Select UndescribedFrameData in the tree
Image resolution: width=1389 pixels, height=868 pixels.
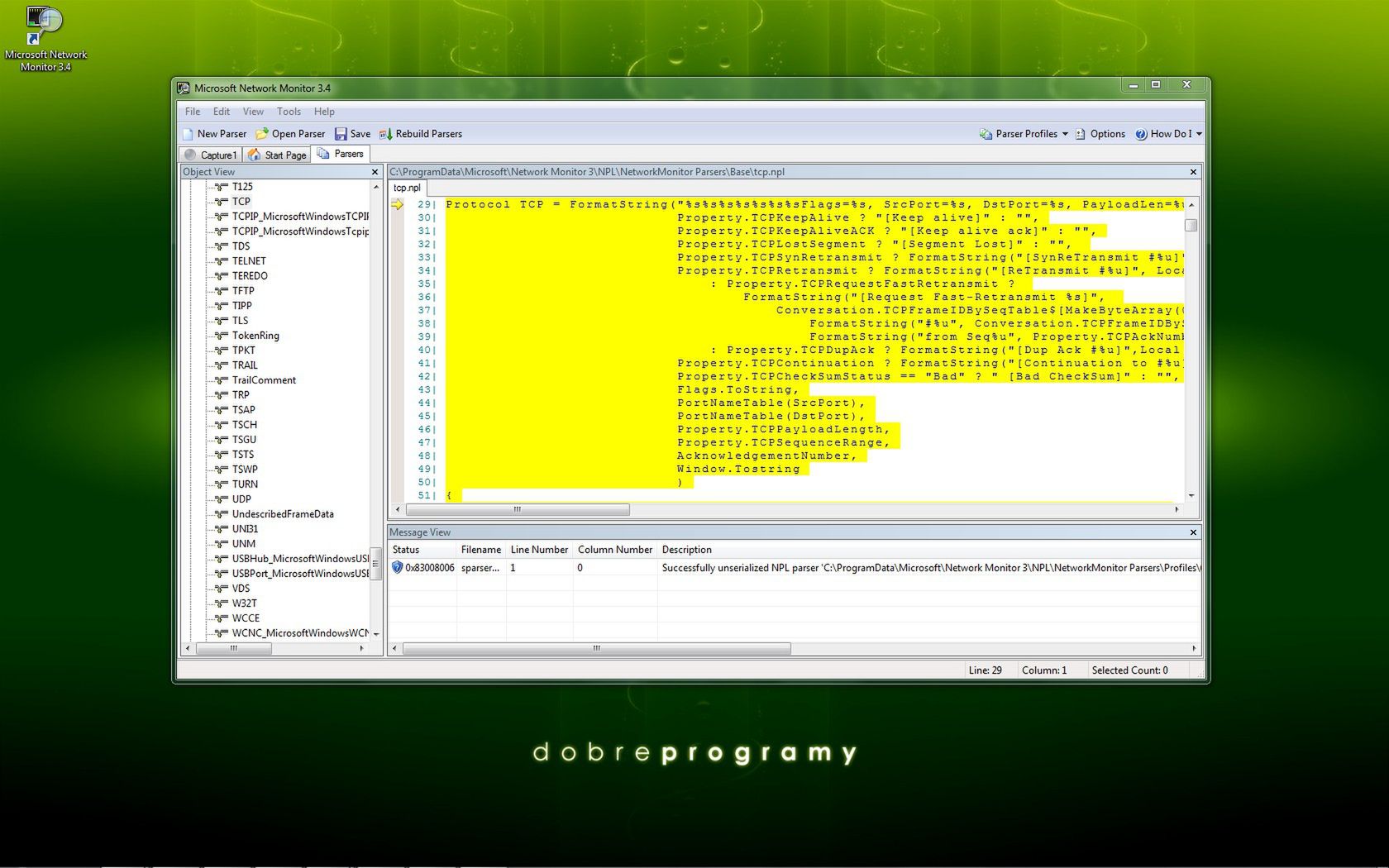pyautogui.click(x=283, y=514)
